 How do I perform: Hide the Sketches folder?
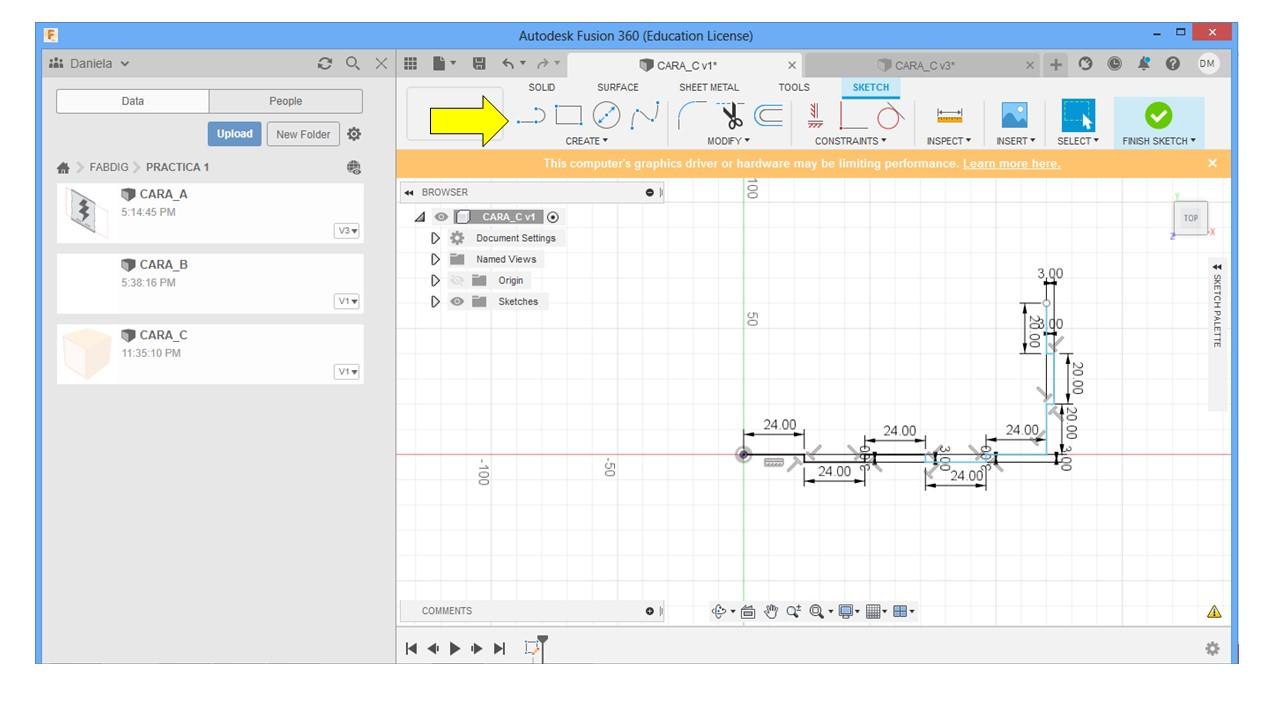click(458, 301)
